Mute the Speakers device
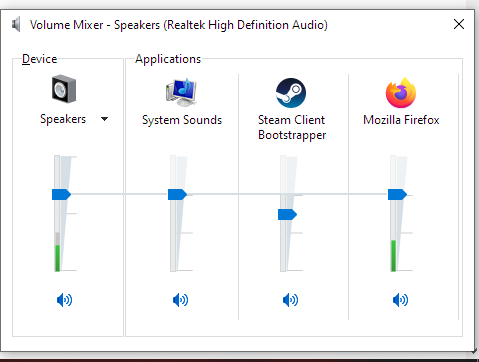479x362 pixels. [64, 300]
